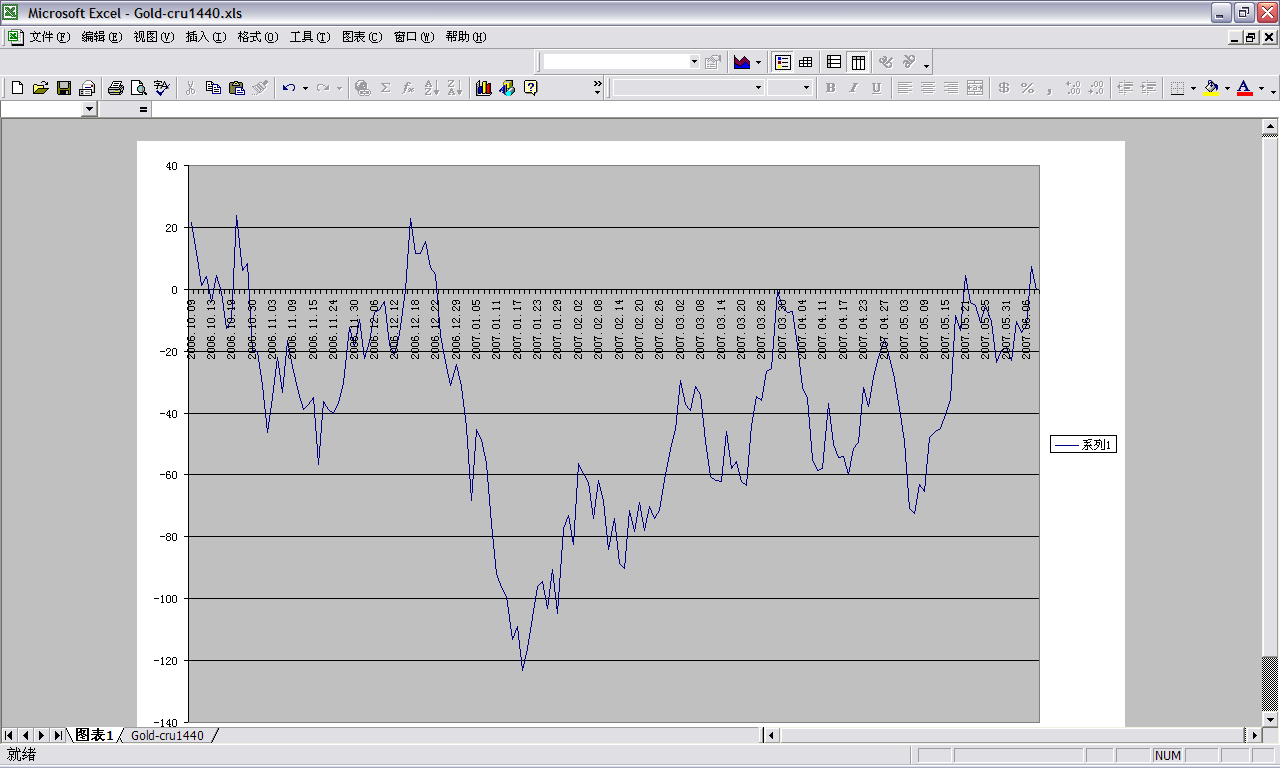Expand the Chart Type dropdown arrow

(x=758, y=62)
